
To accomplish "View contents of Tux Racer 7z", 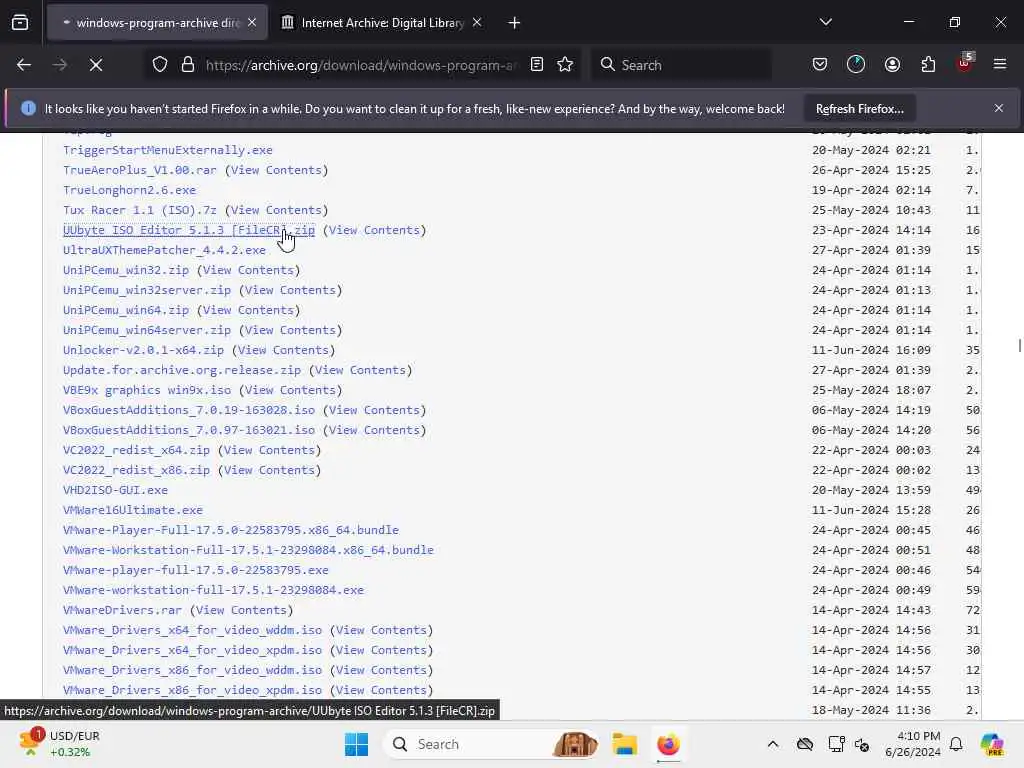I will click(x=276, y=210).
